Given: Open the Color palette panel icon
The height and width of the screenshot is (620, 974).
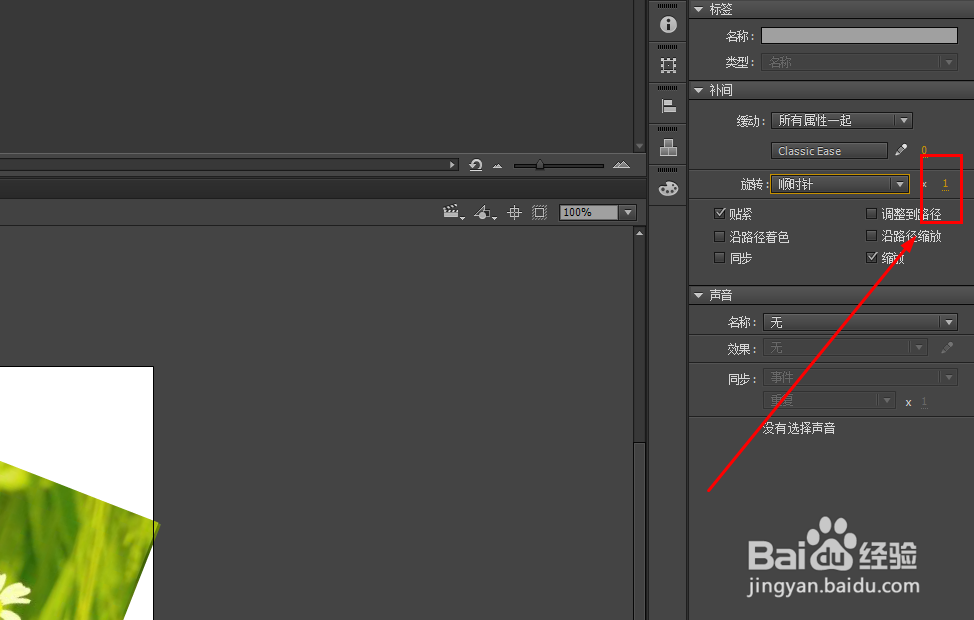Looking at the screenshot, I should [668, 188].
